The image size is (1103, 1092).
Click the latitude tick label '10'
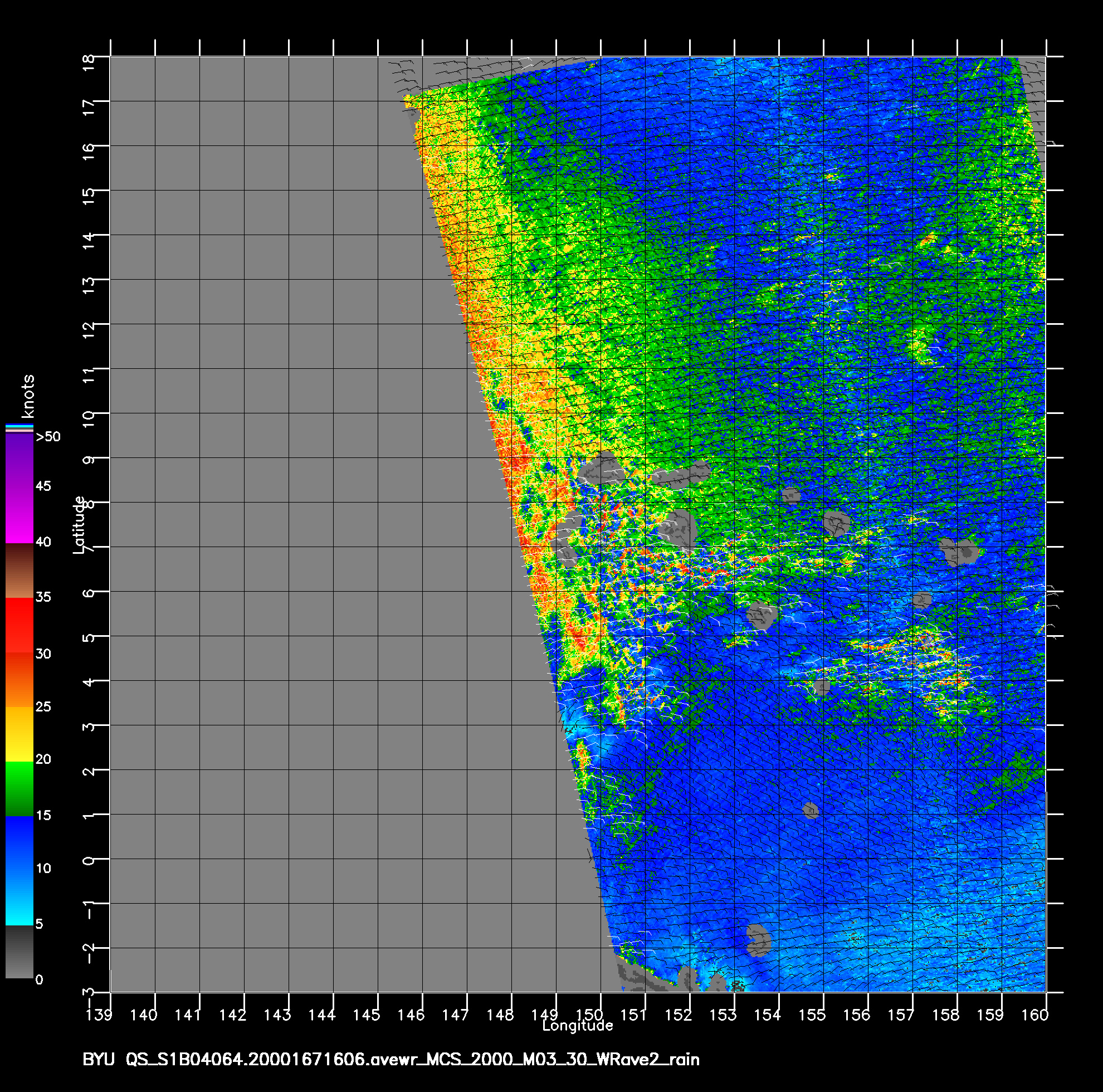coord(89,418)
